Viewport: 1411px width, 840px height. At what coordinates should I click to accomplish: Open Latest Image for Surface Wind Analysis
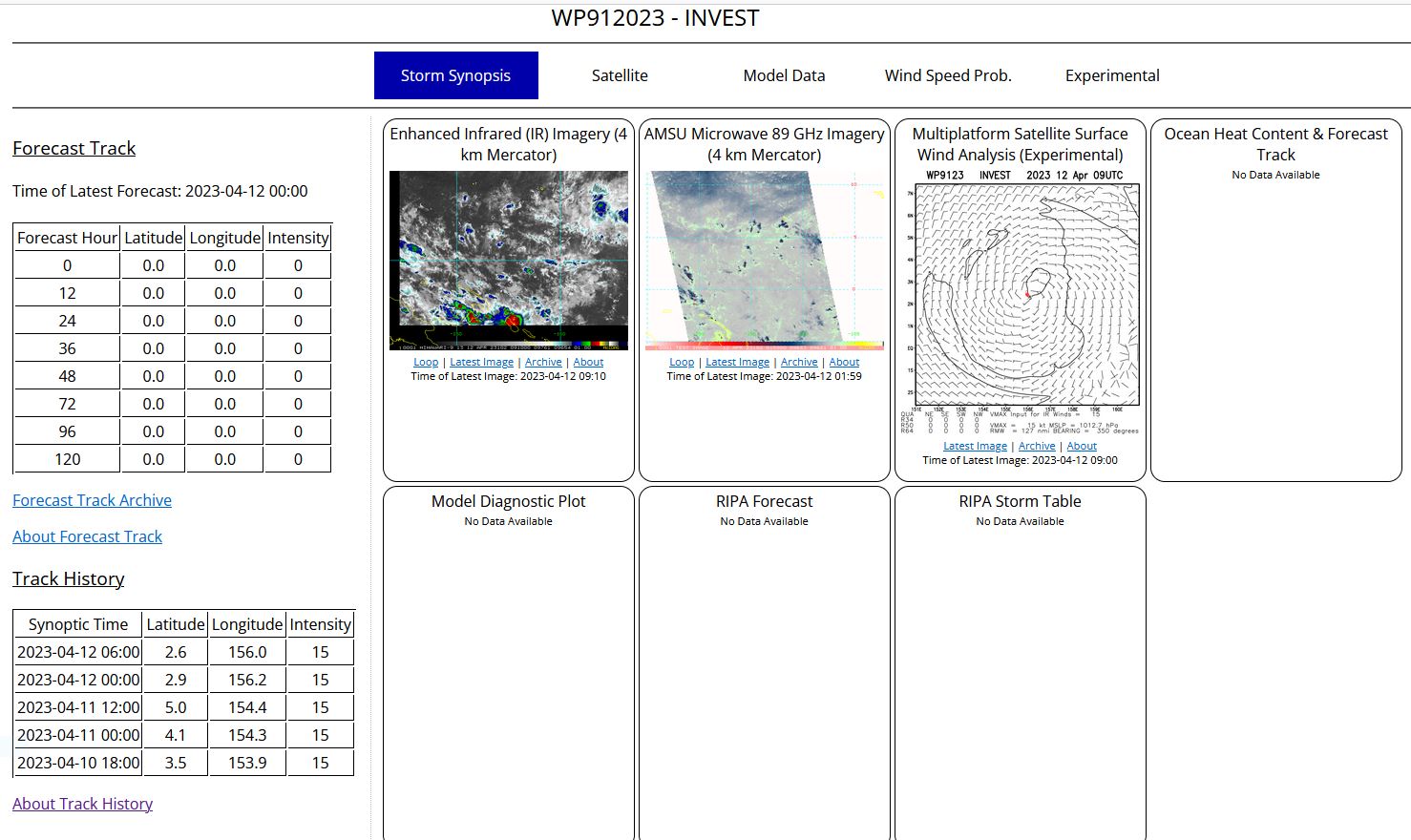pos(975,447)
